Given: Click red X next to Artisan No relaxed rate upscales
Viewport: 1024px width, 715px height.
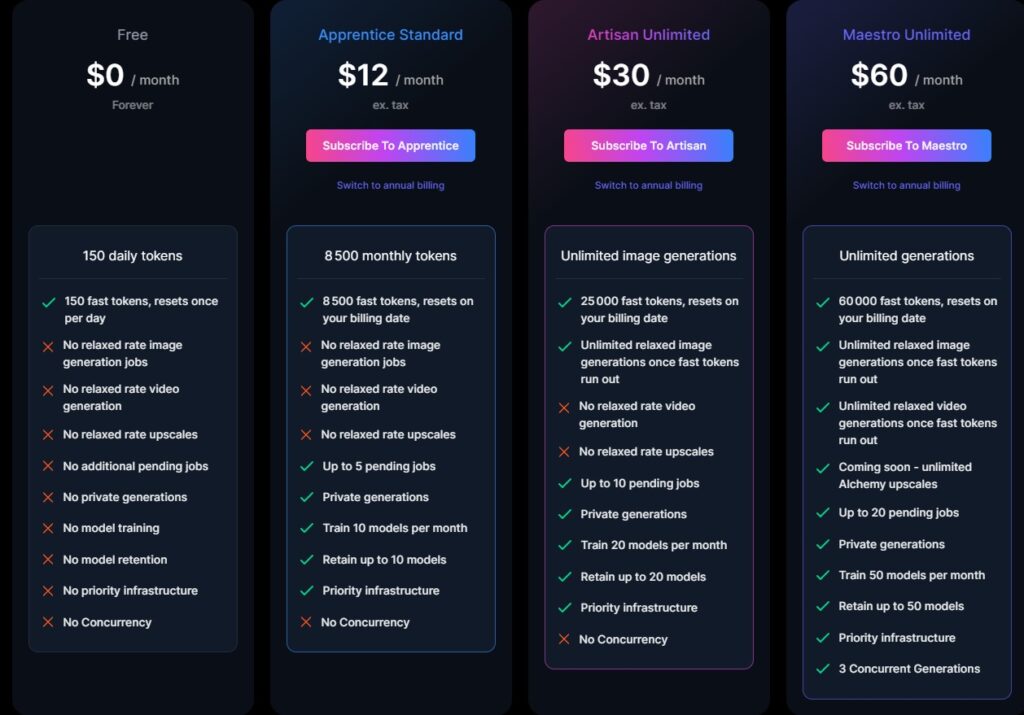Looking at the screenshot, I should click(x=564, y=452).
